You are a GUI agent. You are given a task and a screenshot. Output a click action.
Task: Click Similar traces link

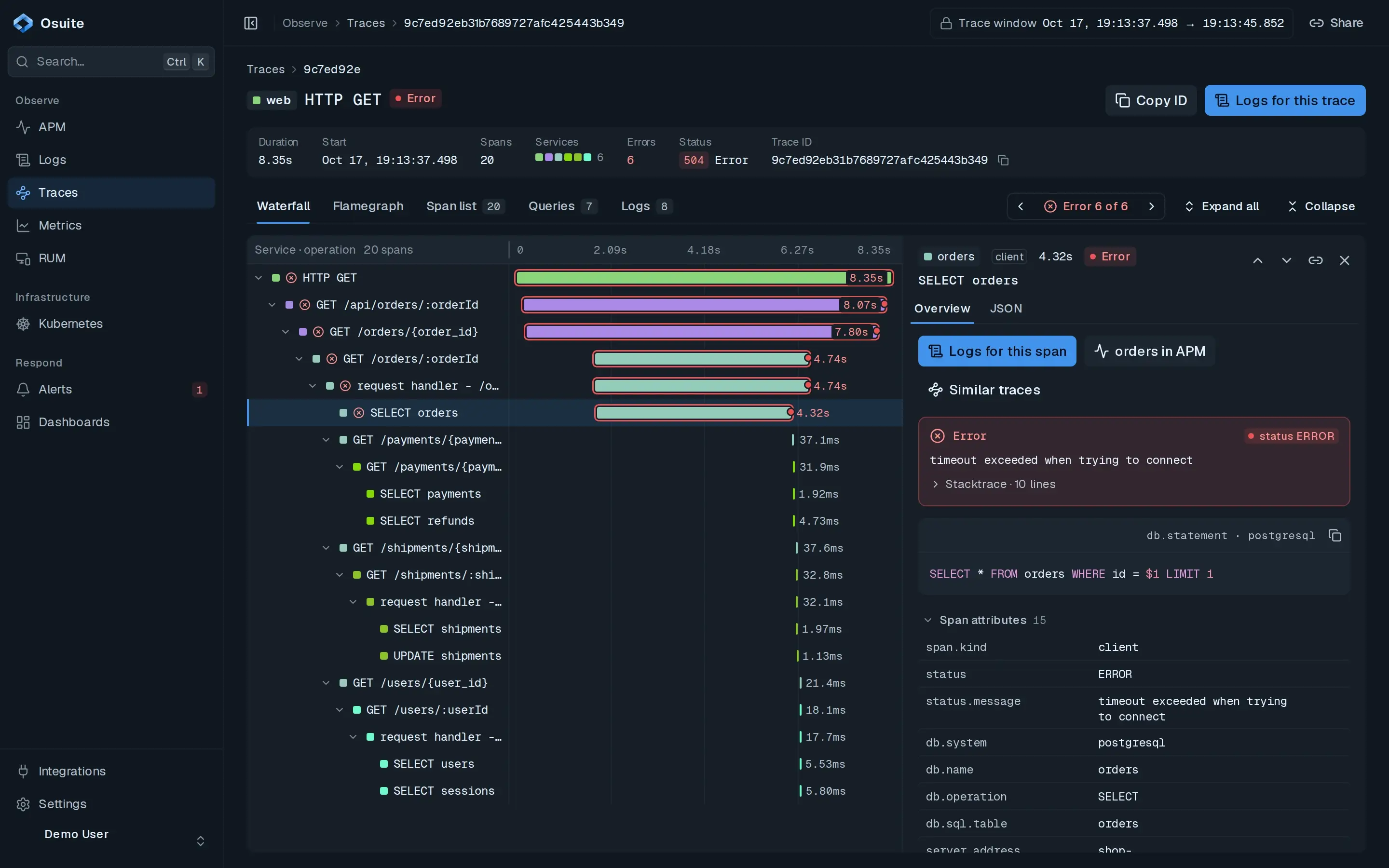click(x=984, y=390)
